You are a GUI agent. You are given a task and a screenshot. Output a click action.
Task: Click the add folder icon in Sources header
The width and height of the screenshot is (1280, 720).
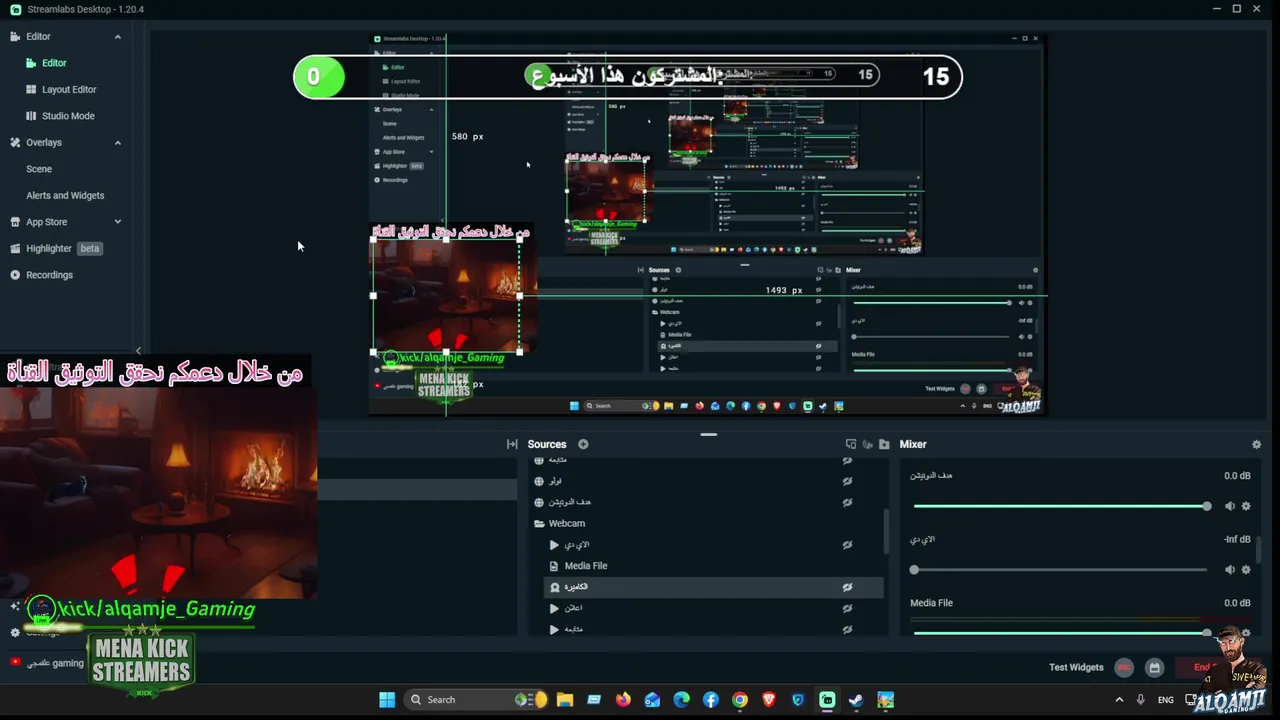pos(884,444)
